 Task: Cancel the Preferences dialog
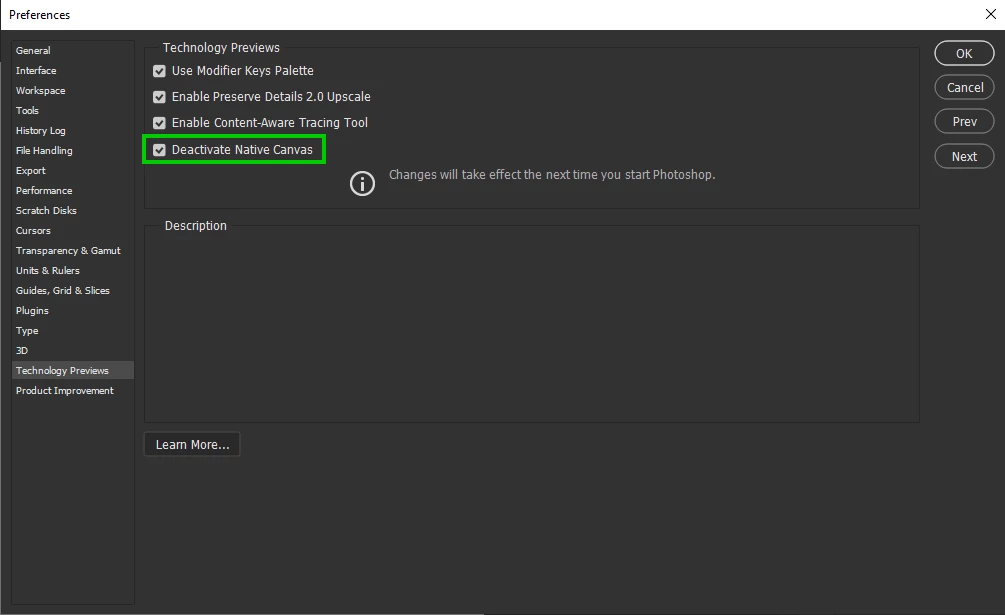click(964, 87)
